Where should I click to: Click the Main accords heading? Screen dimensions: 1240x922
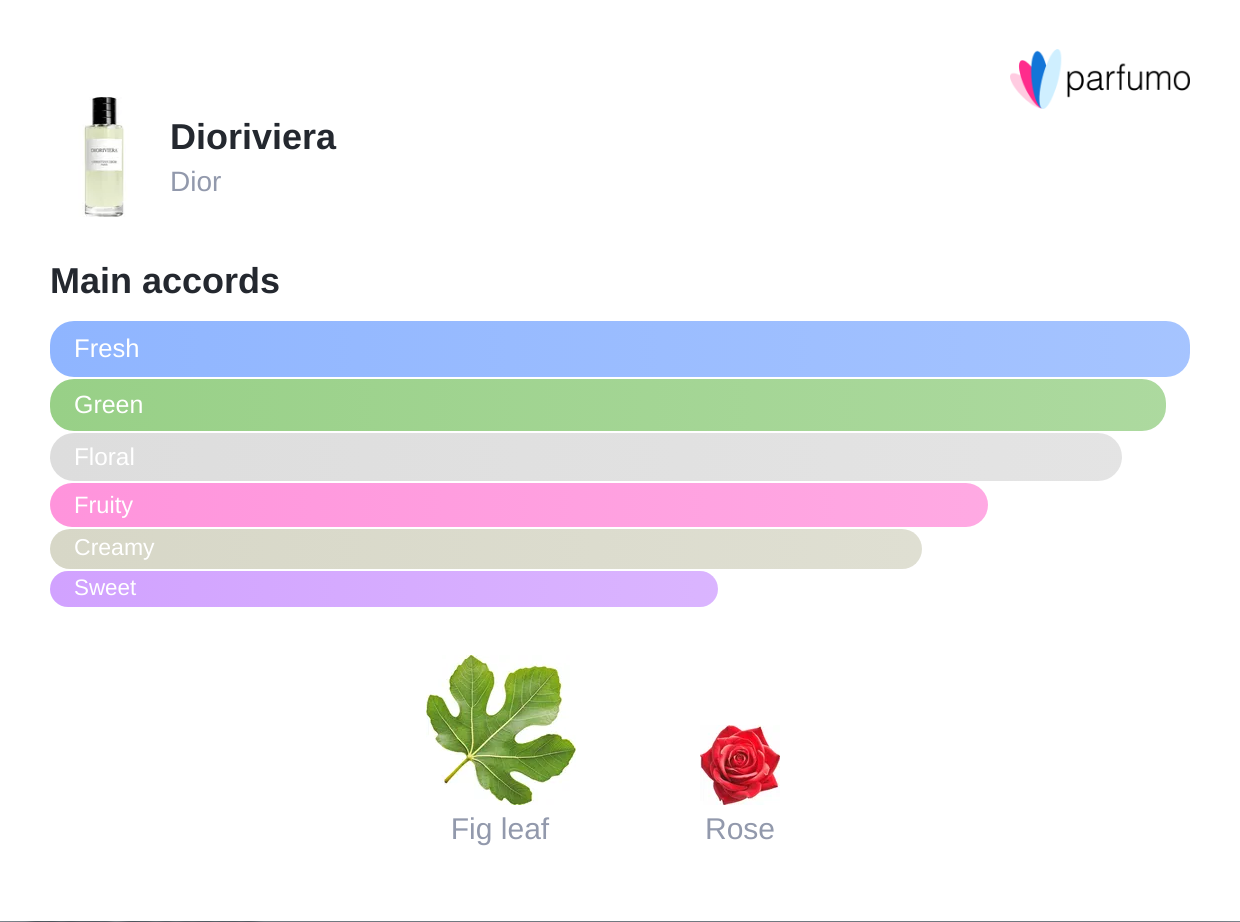click(x=165, y=281)
